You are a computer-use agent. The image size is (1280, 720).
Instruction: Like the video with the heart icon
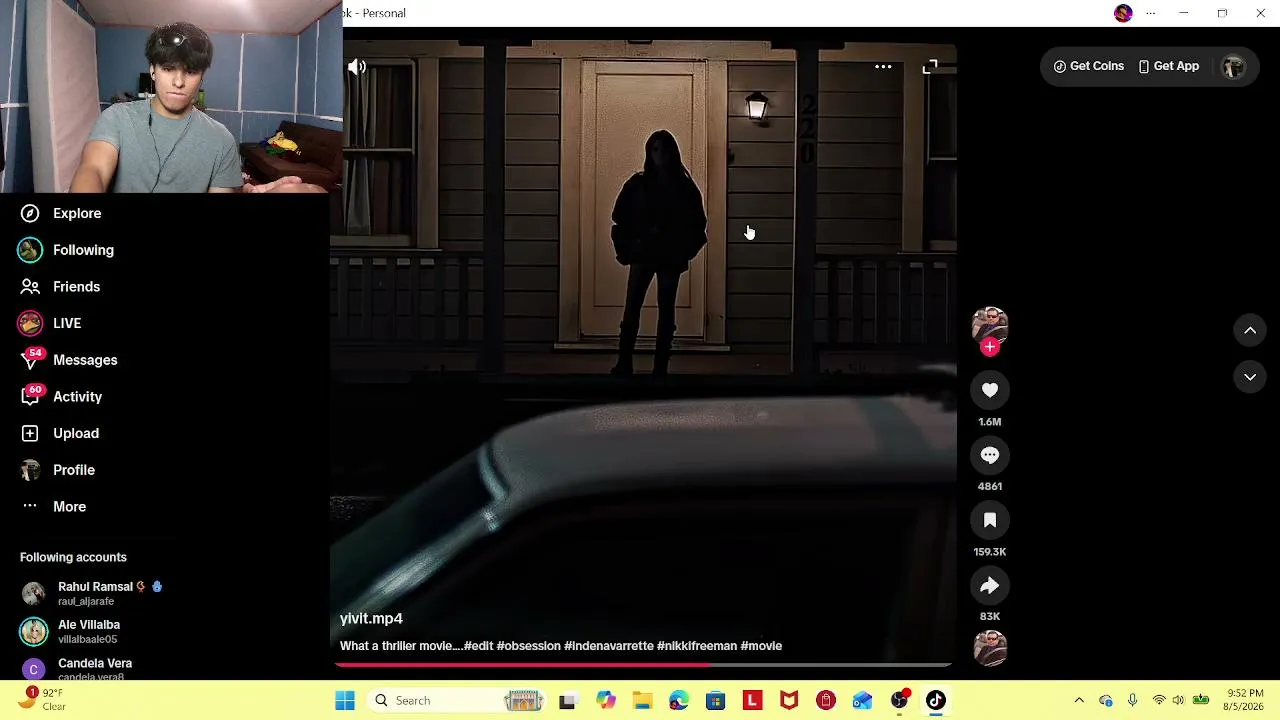pos(990,390)
